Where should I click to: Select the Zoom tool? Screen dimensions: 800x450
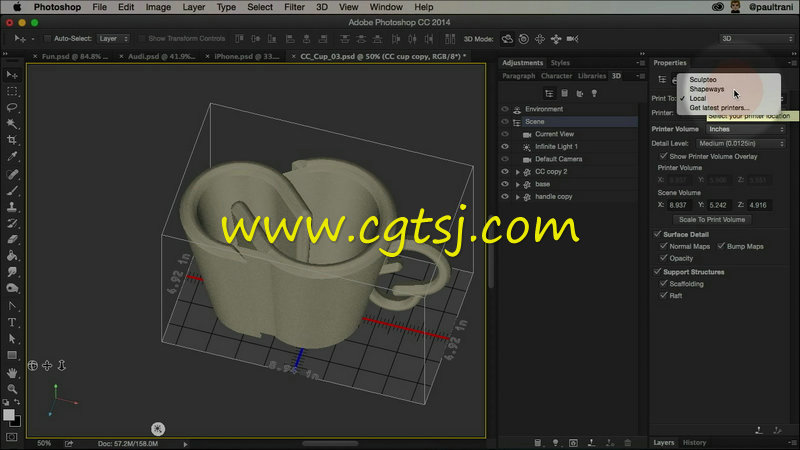click(x=12, y=389)
